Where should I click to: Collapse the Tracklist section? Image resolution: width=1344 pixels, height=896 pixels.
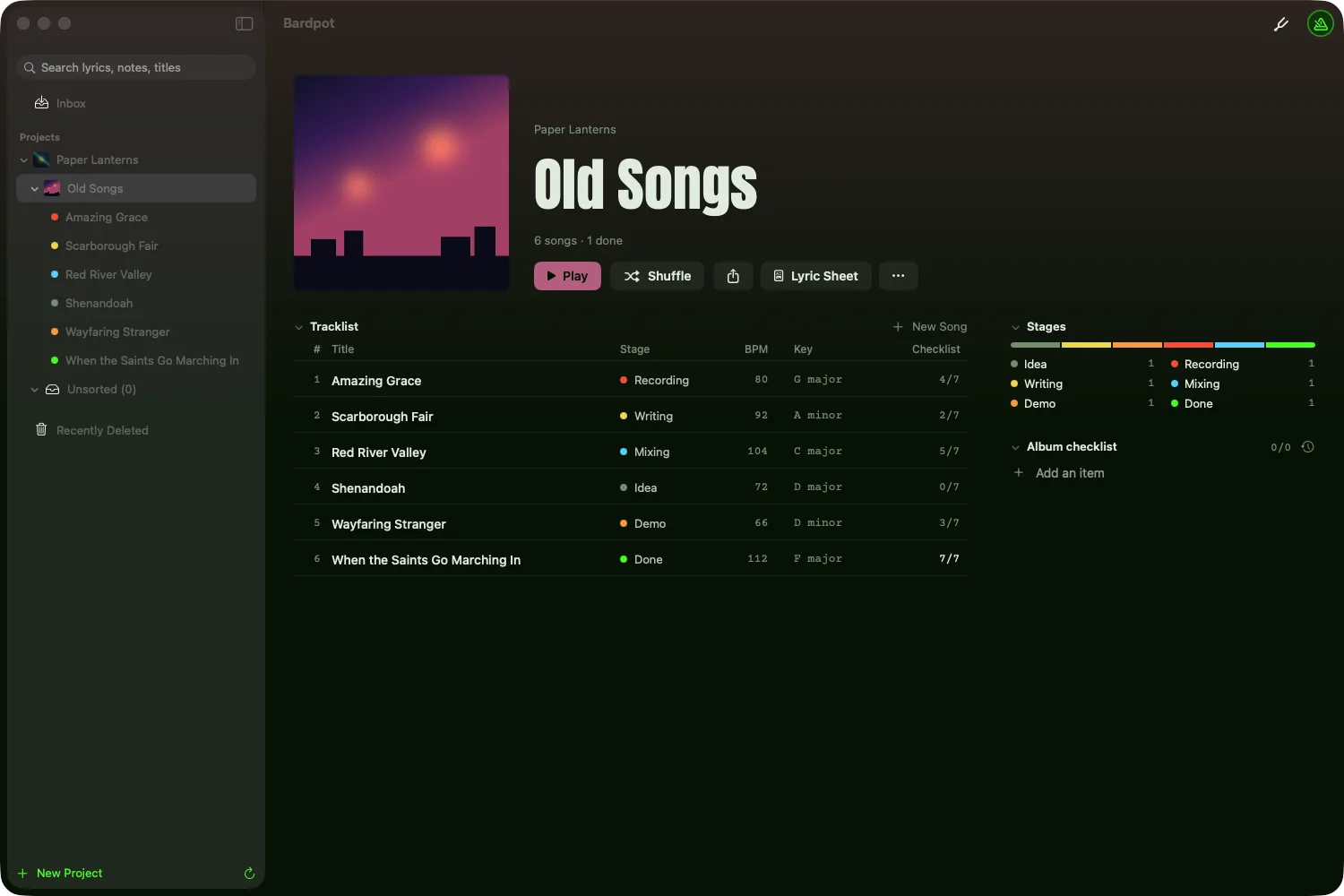299,327
